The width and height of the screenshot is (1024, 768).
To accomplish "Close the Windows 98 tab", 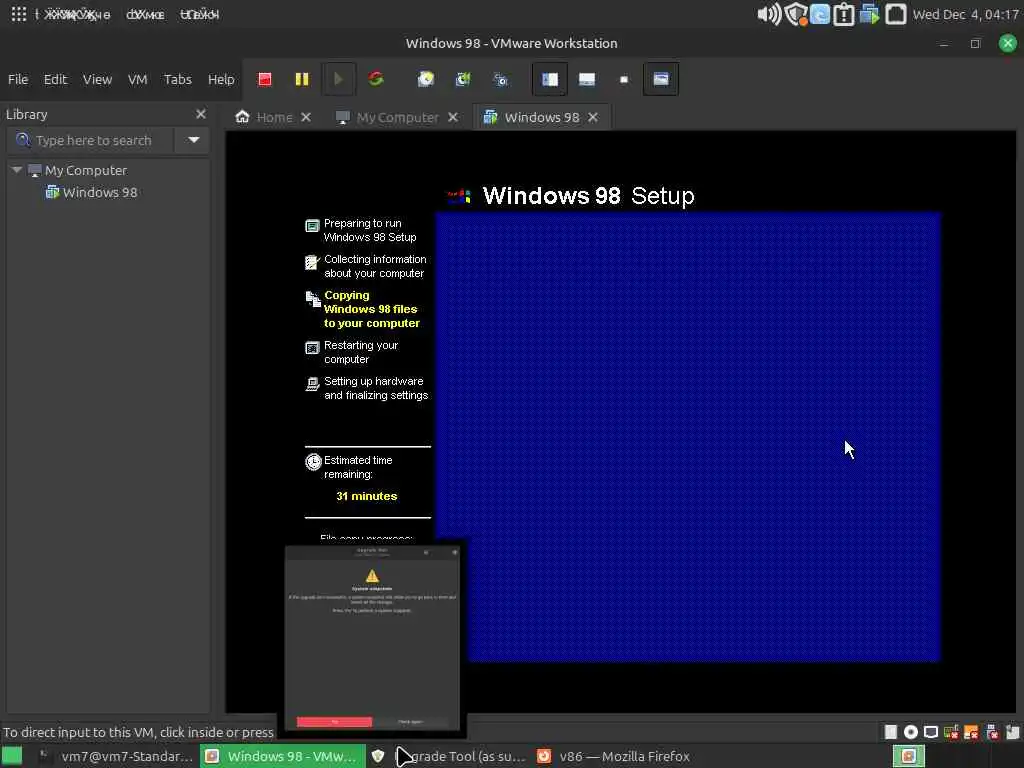I will pos(592,117).
